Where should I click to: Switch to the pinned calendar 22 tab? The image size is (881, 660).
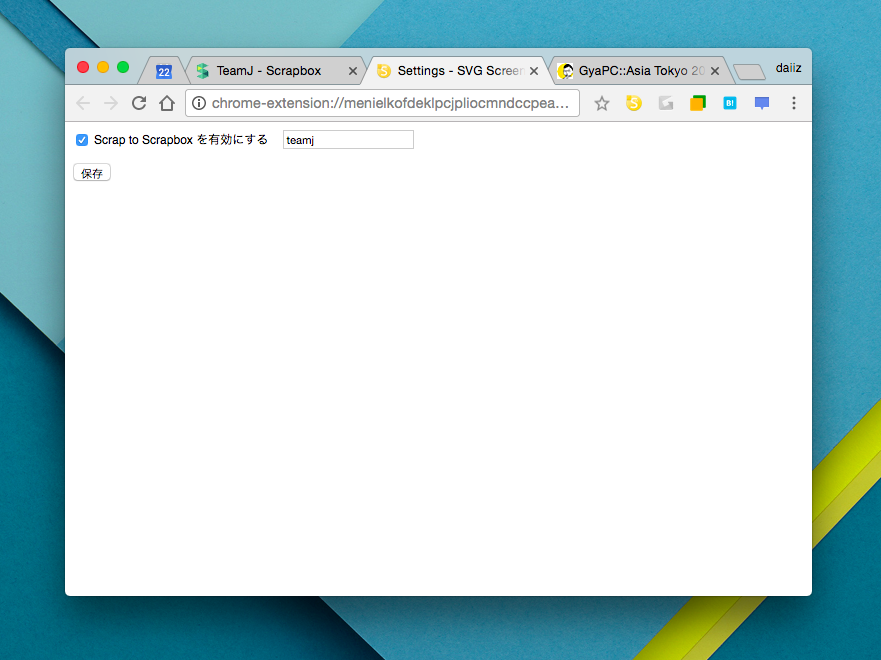pyautogui.click(x=164, y=71)
